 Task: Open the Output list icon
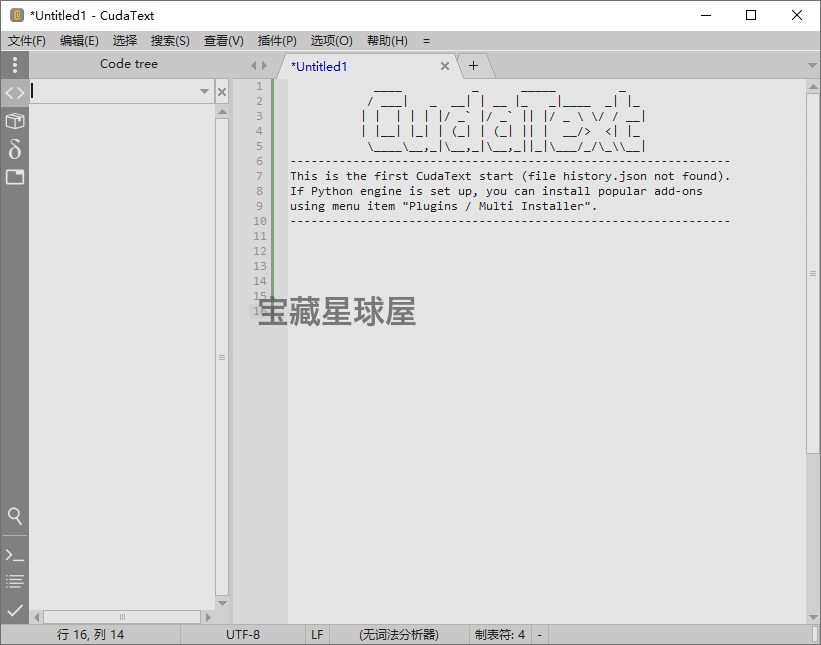(15, 582)
